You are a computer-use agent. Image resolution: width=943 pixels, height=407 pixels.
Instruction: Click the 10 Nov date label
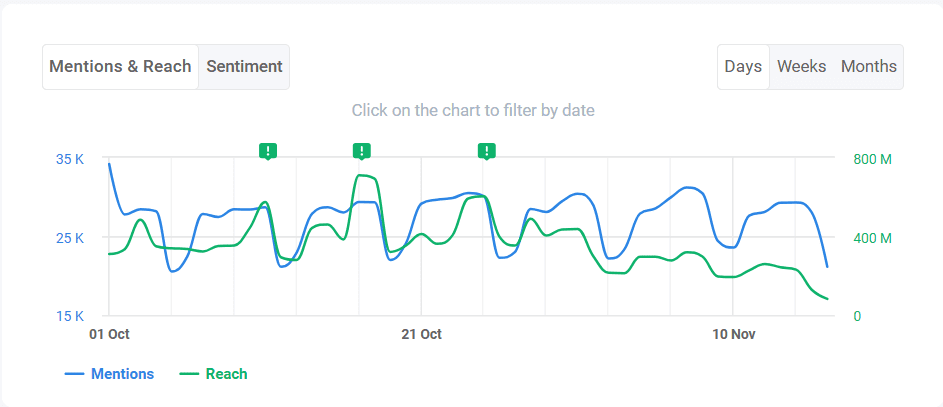tap(733, 334)
